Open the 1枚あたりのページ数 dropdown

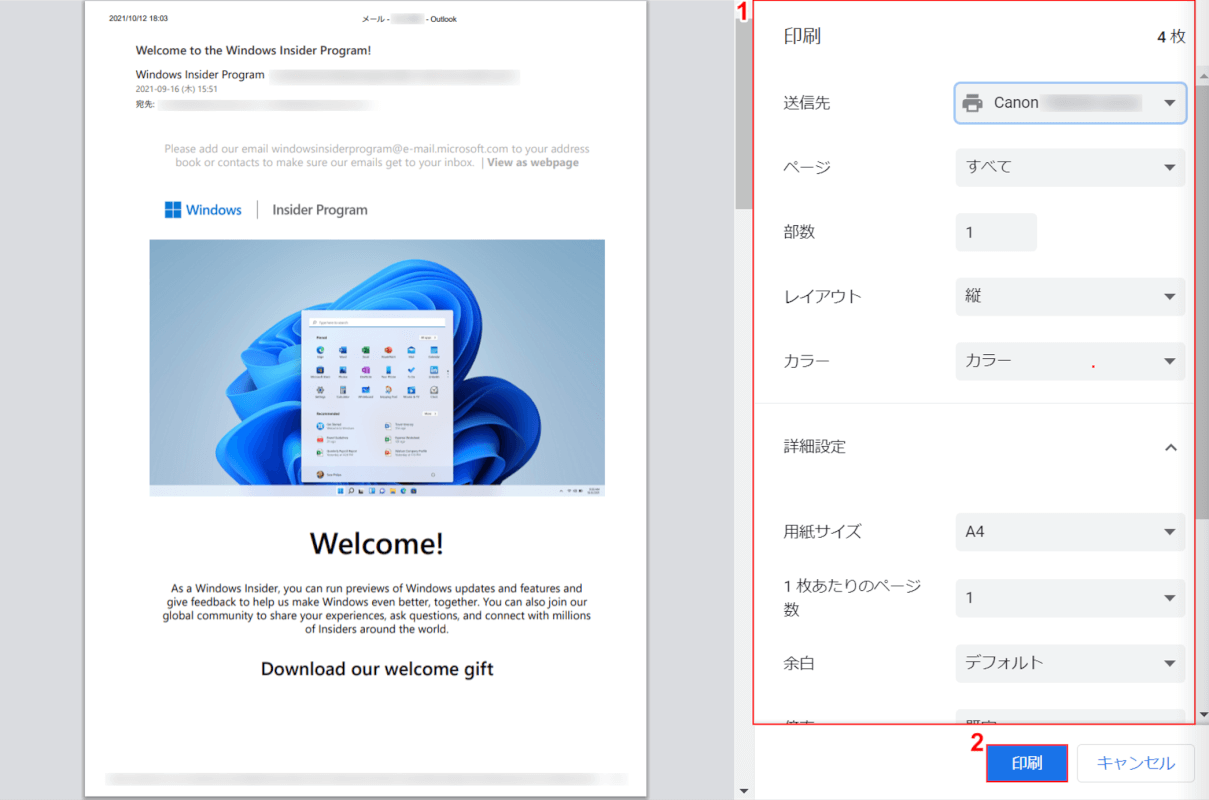pyautogui.click(x=1070, y=598)
